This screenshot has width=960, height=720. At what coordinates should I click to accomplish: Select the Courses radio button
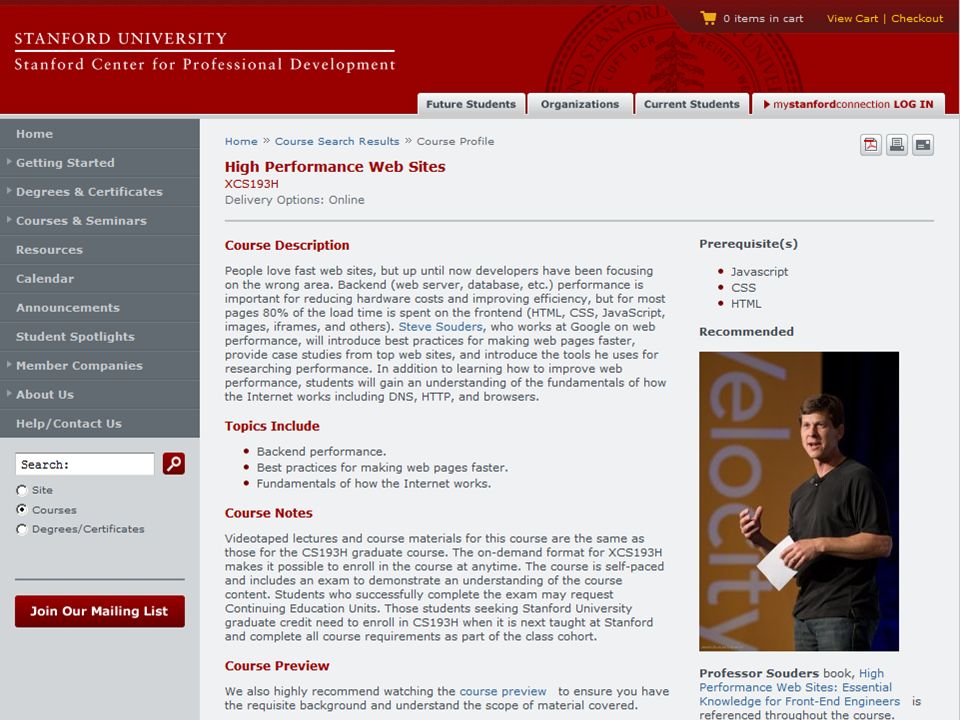[x=22, y=509]
